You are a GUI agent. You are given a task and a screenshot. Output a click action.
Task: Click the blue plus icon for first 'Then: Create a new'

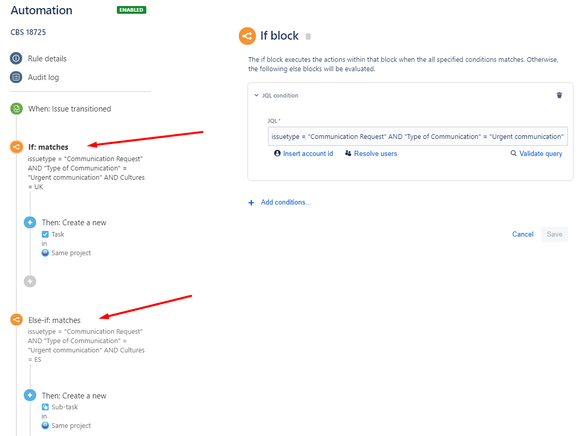[x=30, y=223]
